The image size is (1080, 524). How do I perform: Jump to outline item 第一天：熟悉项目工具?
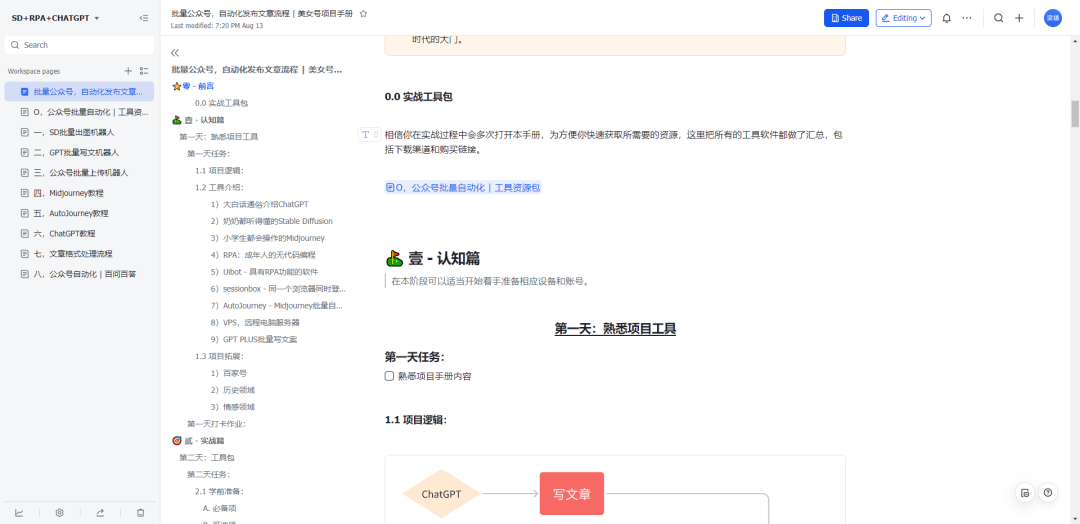pyautogui.click(x=218, y=136)
